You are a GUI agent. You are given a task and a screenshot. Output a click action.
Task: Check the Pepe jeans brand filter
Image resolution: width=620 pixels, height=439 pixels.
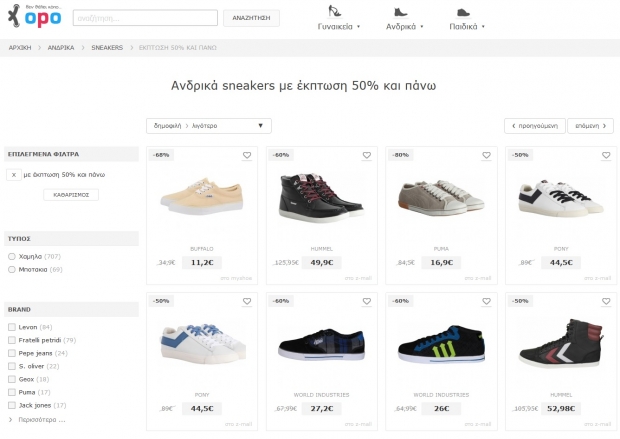click(x=12, y=353)
